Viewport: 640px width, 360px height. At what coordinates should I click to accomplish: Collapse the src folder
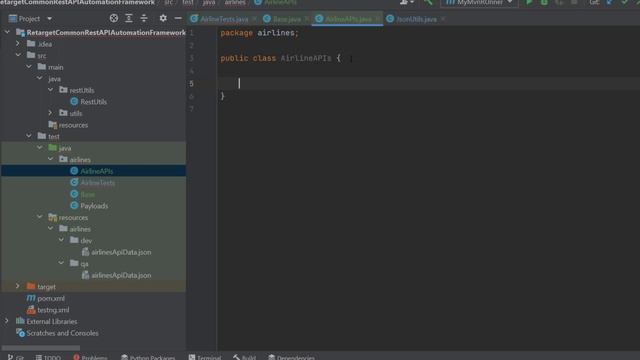click(x=18, y=55)
